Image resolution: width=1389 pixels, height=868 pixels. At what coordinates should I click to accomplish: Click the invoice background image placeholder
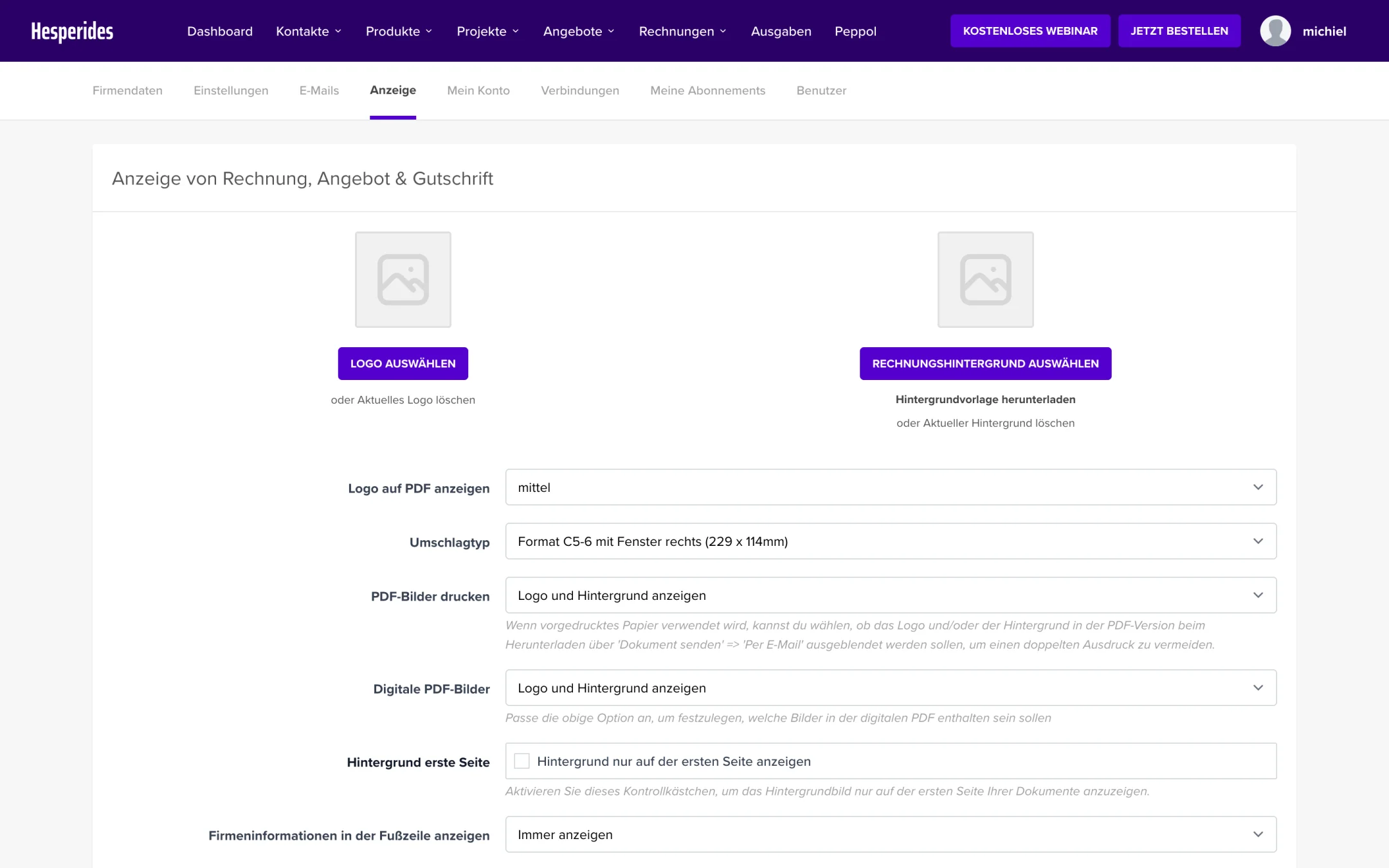click(985, 280)
